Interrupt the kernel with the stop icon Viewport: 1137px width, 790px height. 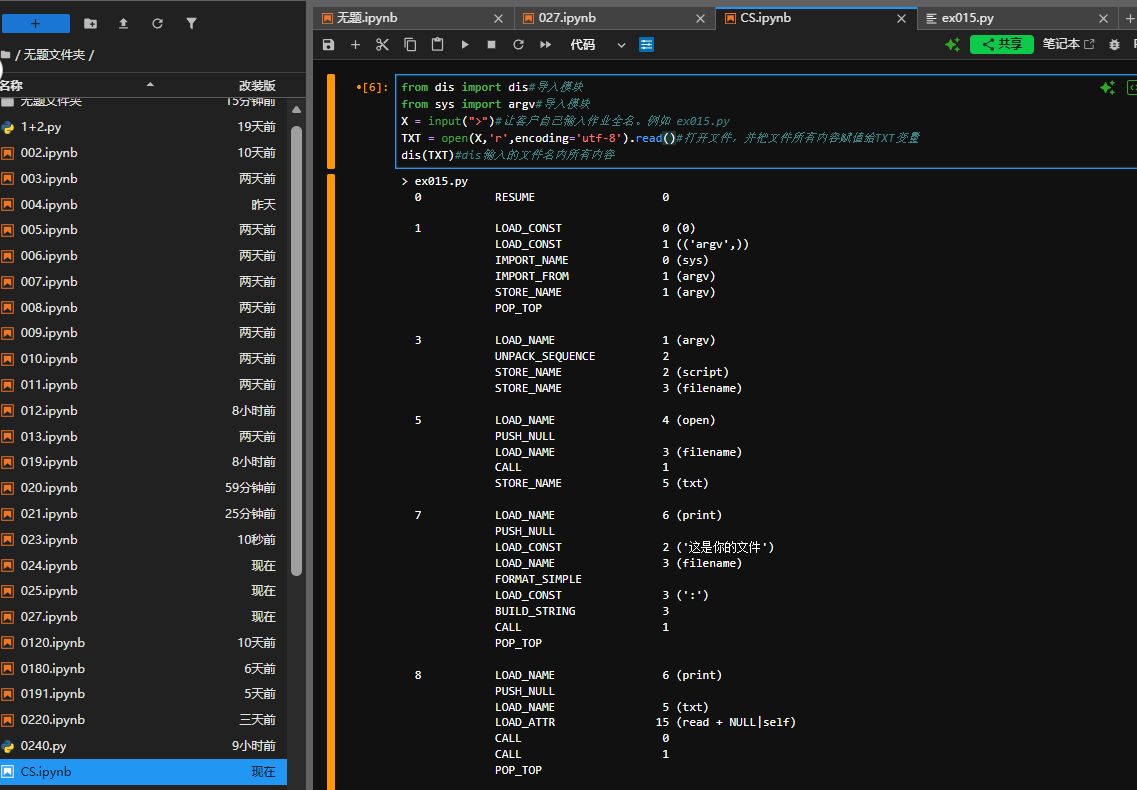[491, 45]
